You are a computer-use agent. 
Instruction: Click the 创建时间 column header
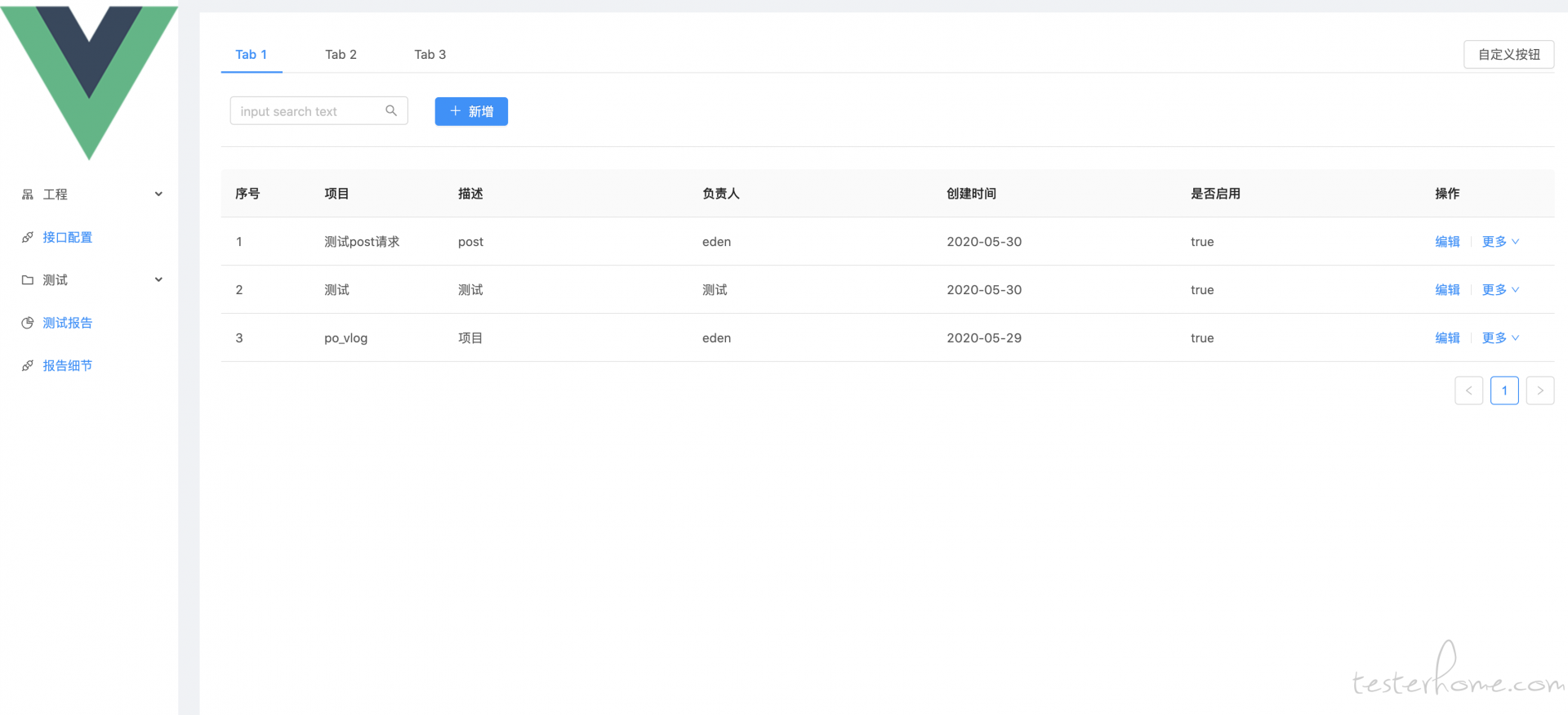(972, 194)
